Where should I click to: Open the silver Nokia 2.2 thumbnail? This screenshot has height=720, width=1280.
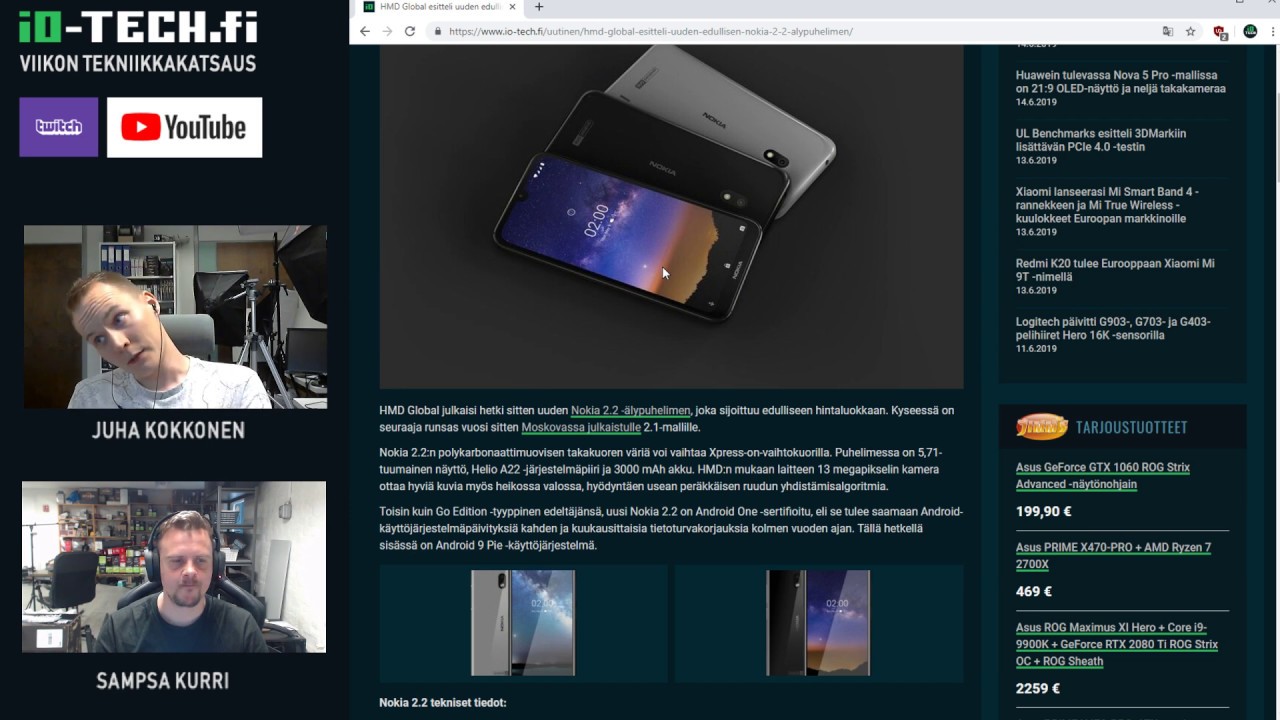pos(523,623)
